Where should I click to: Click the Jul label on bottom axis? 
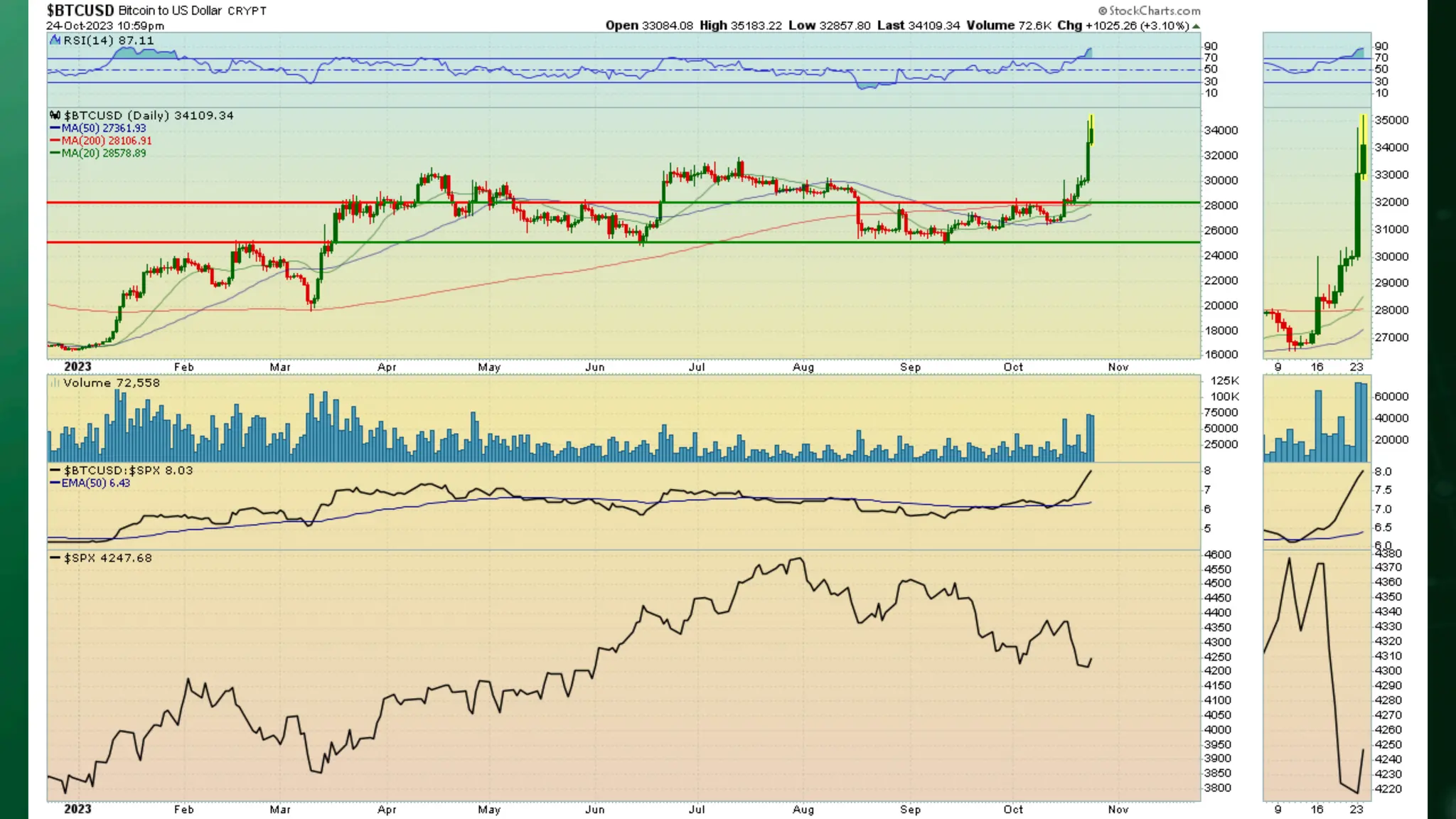[697, 809]
